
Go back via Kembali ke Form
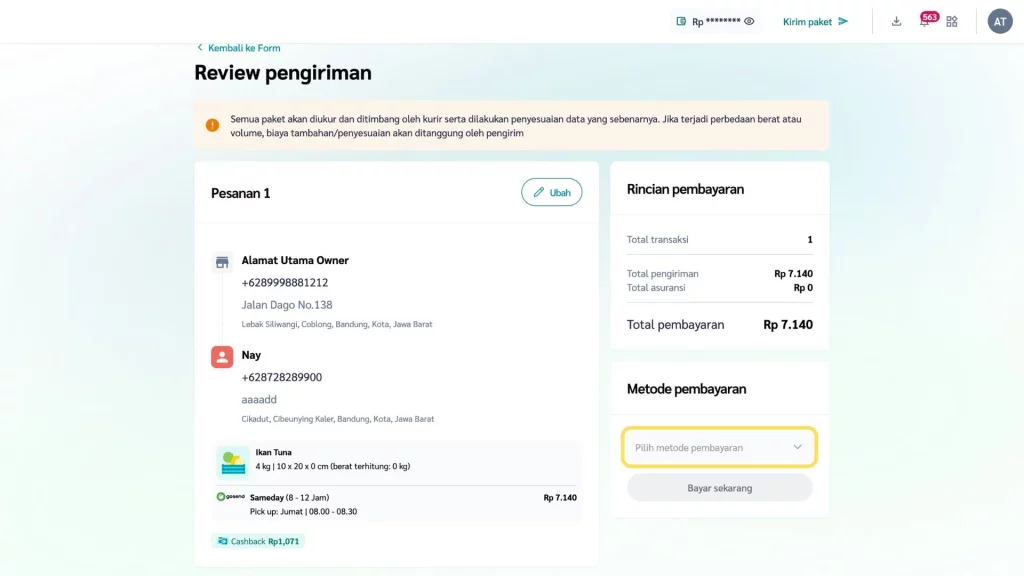tap(238, 48)
